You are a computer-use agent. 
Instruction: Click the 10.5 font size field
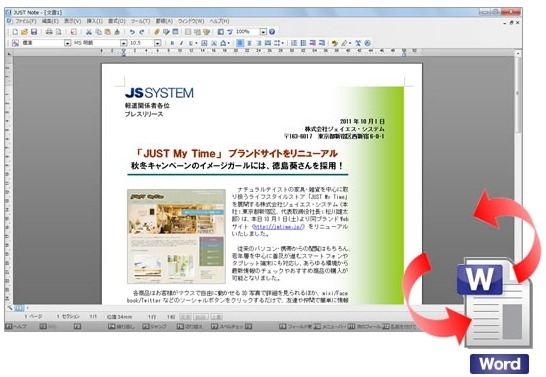[141, 43]
